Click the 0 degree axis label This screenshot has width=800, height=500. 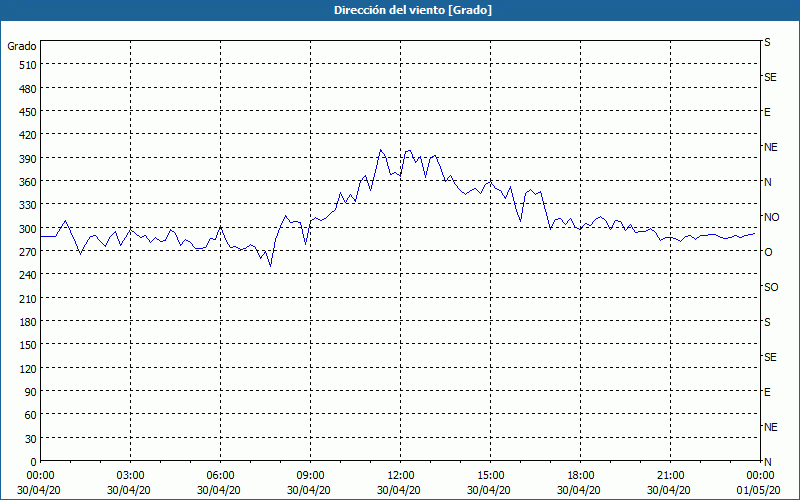click(x=34, y=462)
